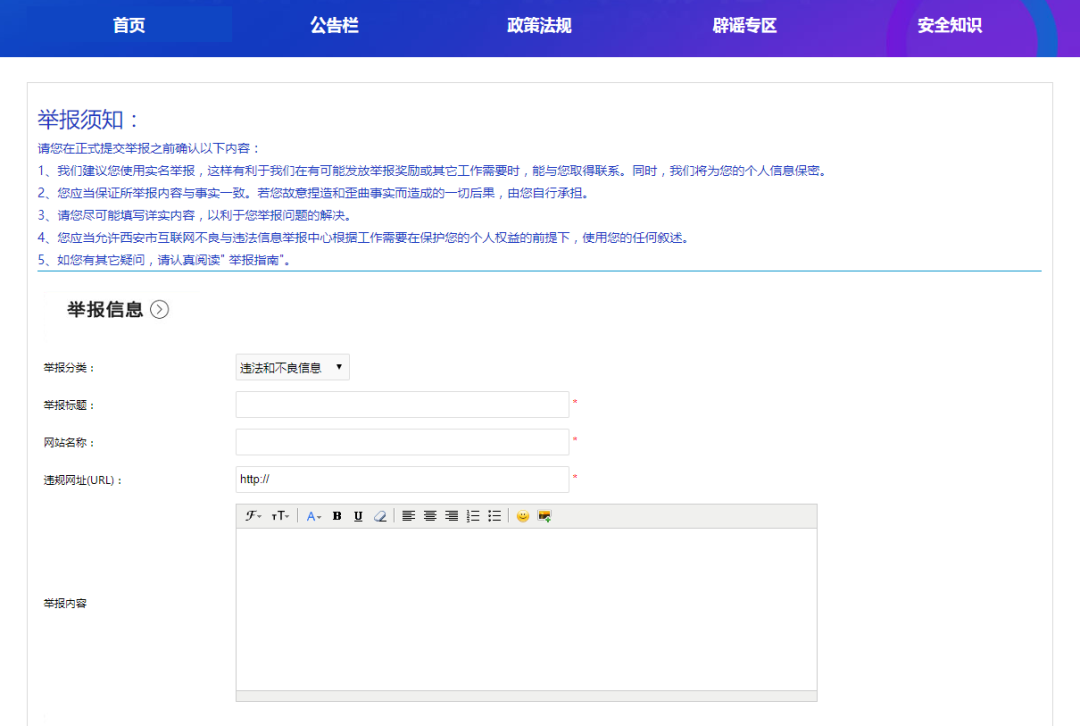Screen dimensions: 1080x726
Task: Click the notice line starting with 2、您应当保证
Action: tap(315, 193)
